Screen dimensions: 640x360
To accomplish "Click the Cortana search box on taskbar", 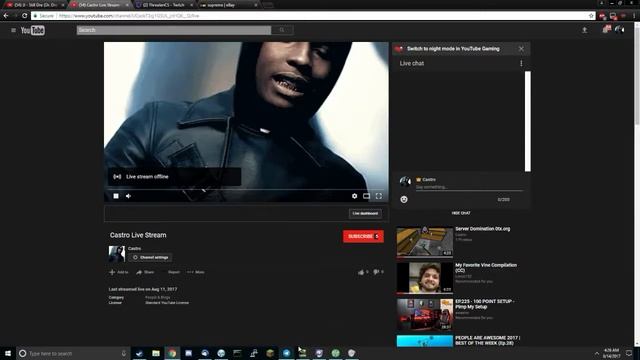I will click(73, 353).
